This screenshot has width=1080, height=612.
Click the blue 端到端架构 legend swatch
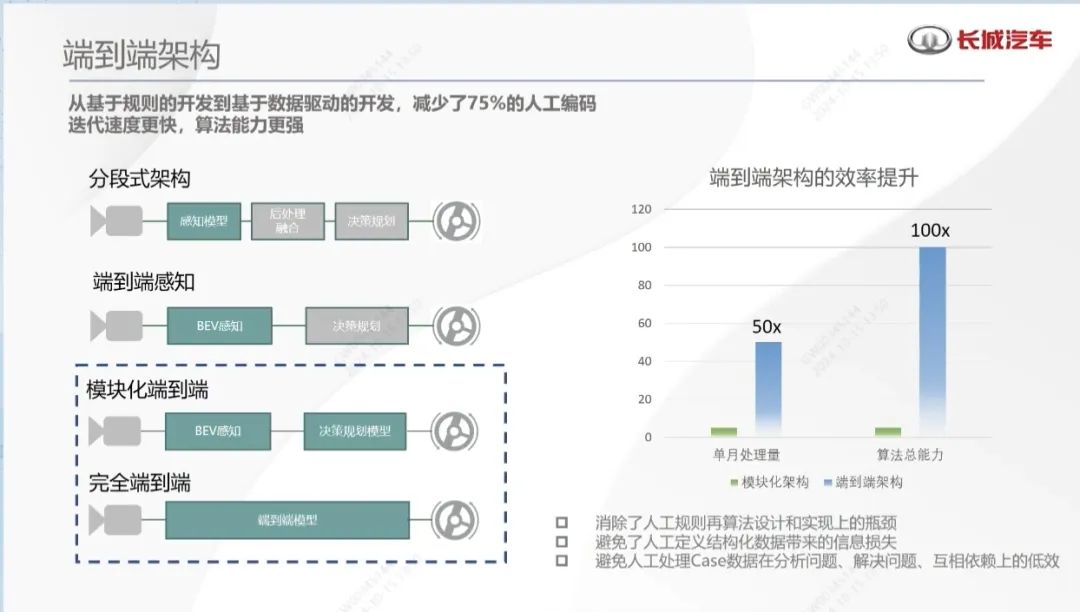tap(828, 483)
